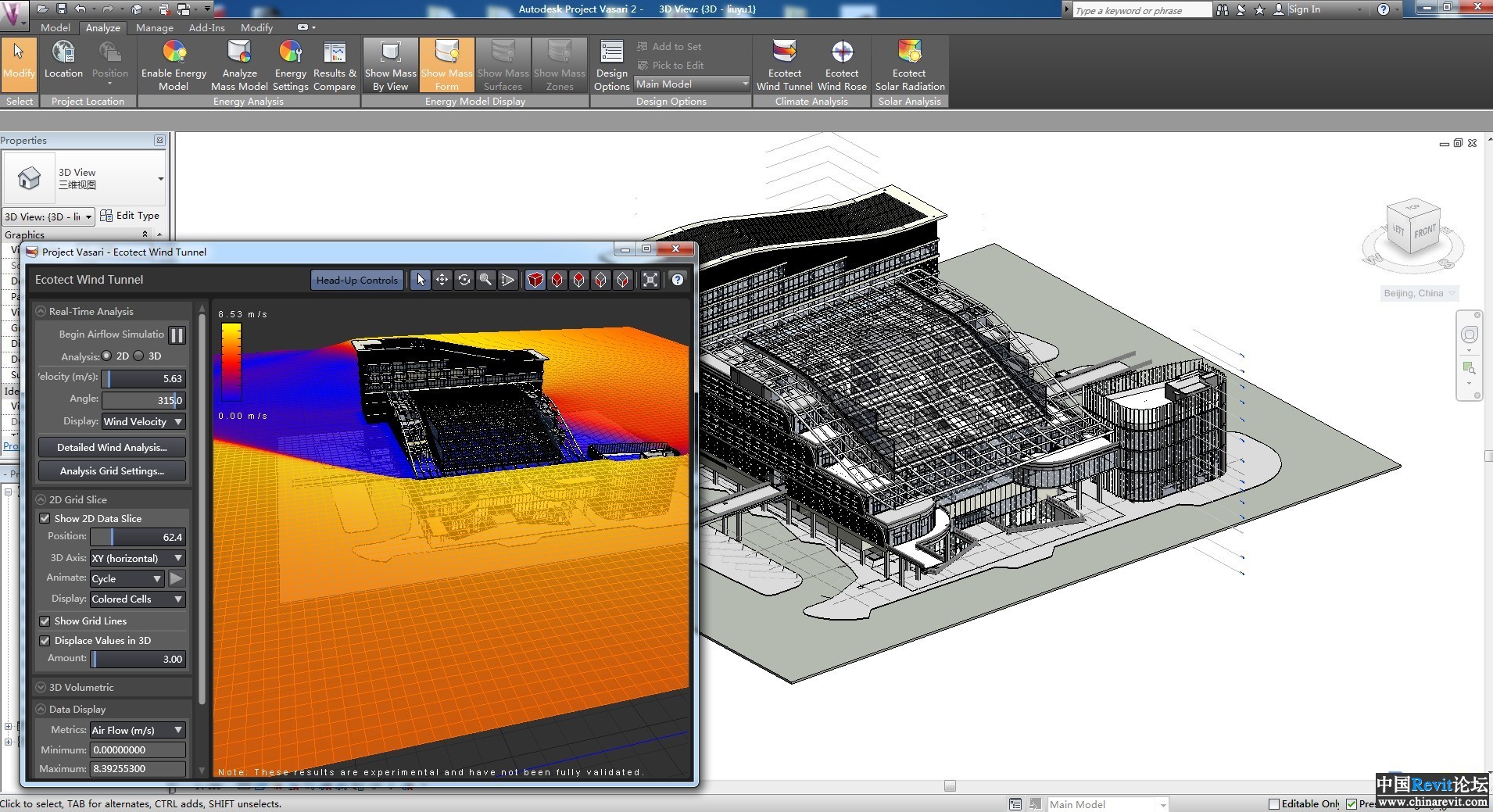Select the pan tool in Wind Tunnel toolbar

[x=442, y=280]
